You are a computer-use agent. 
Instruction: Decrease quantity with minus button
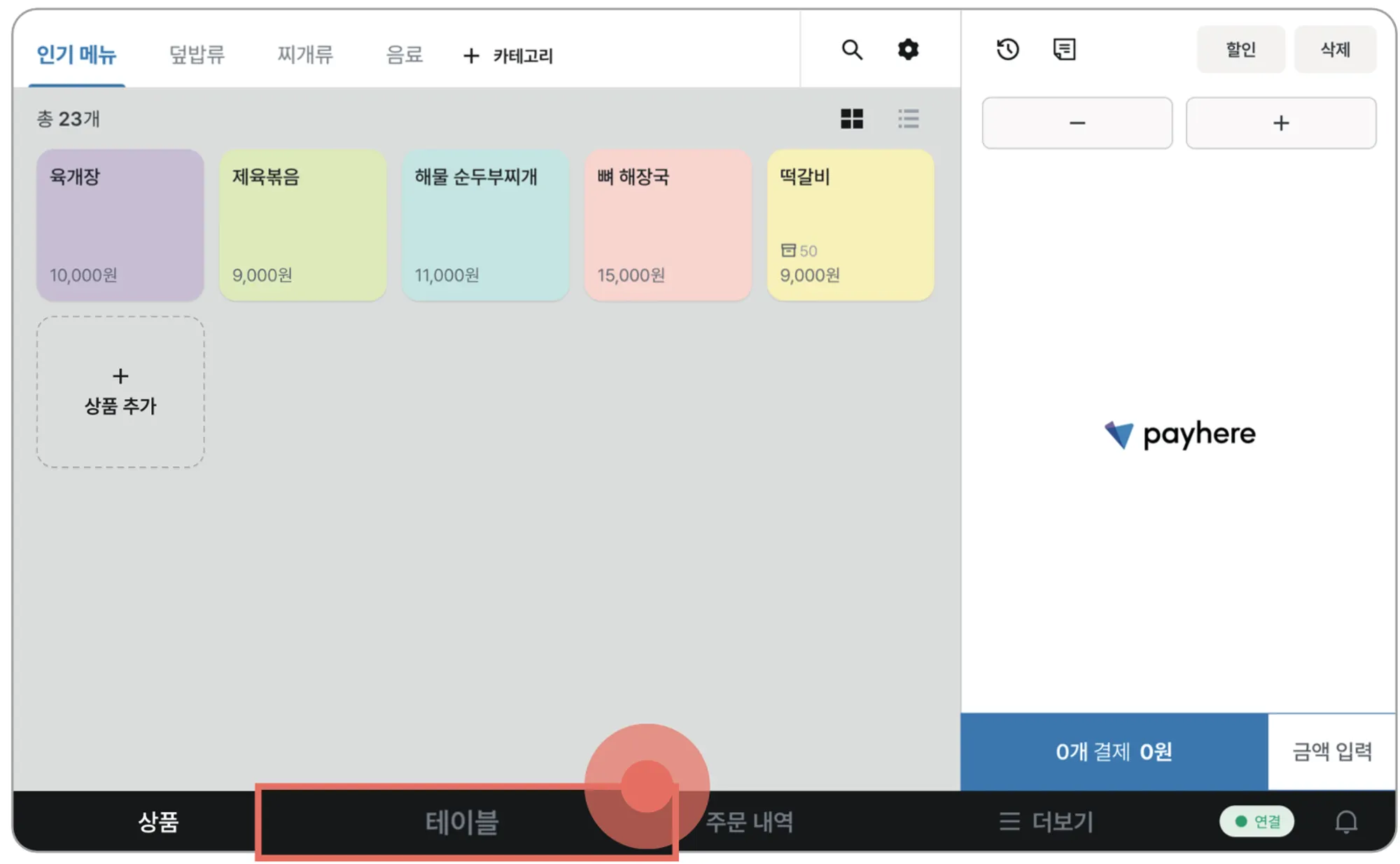click(1077, 123)
